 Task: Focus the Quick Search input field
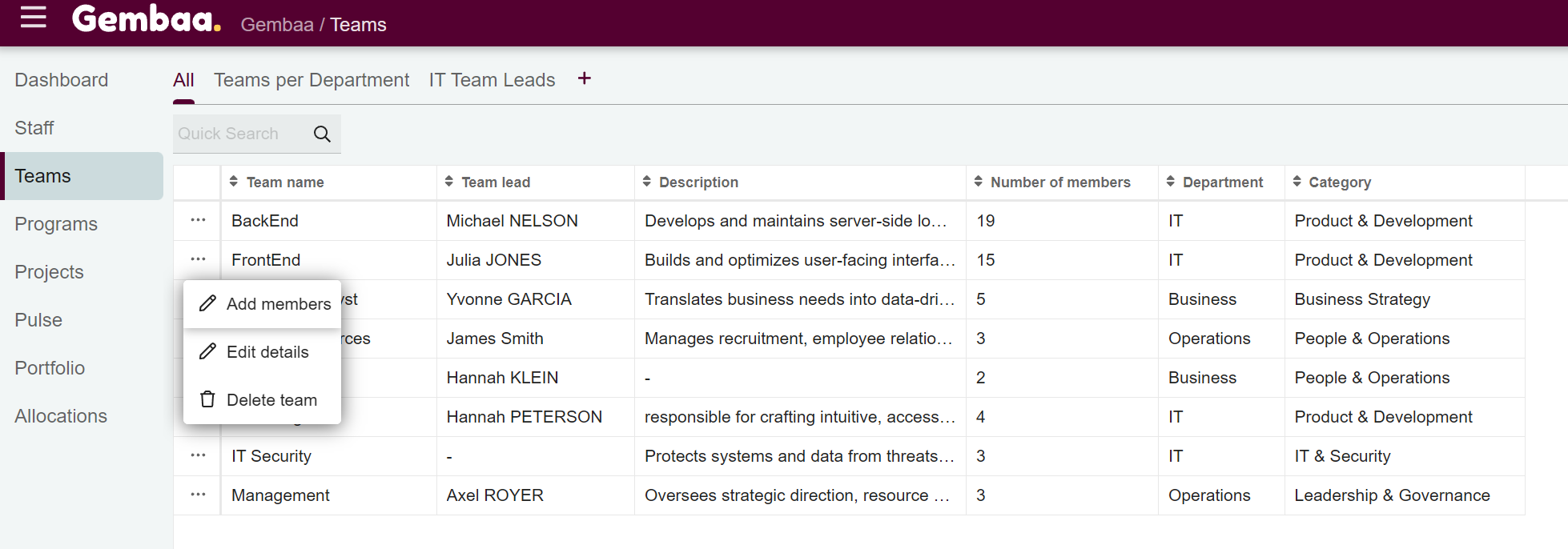pos(239,134)
